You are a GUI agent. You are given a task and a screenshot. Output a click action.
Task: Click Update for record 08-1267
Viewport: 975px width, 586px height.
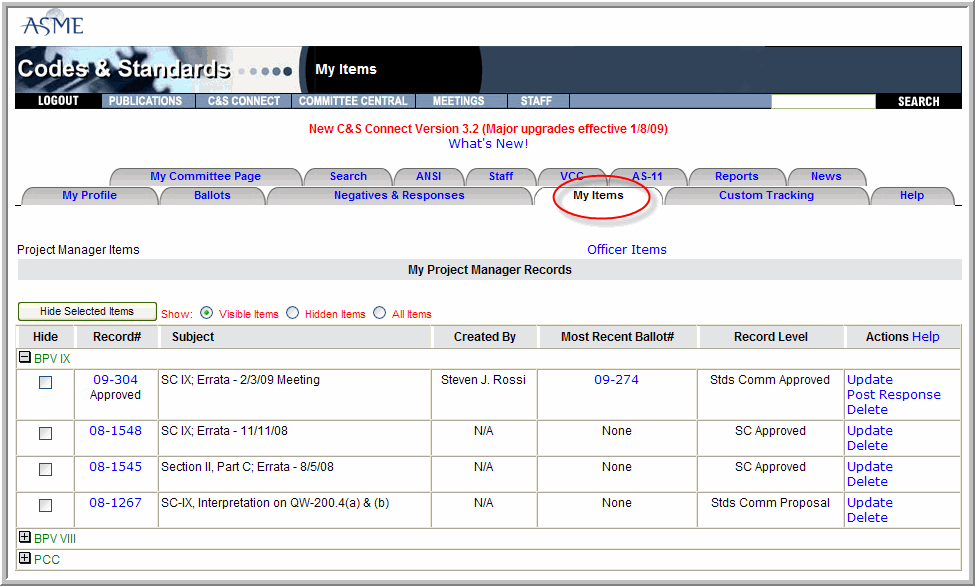coord(869,503)
